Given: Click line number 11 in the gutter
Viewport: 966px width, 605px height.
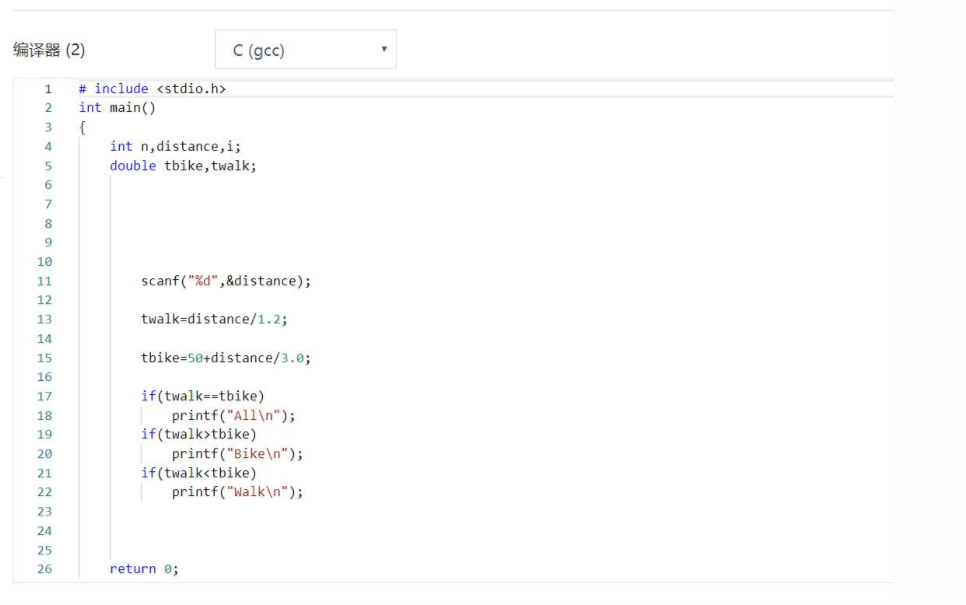Looking at the screenshot, I should point(44,281).
